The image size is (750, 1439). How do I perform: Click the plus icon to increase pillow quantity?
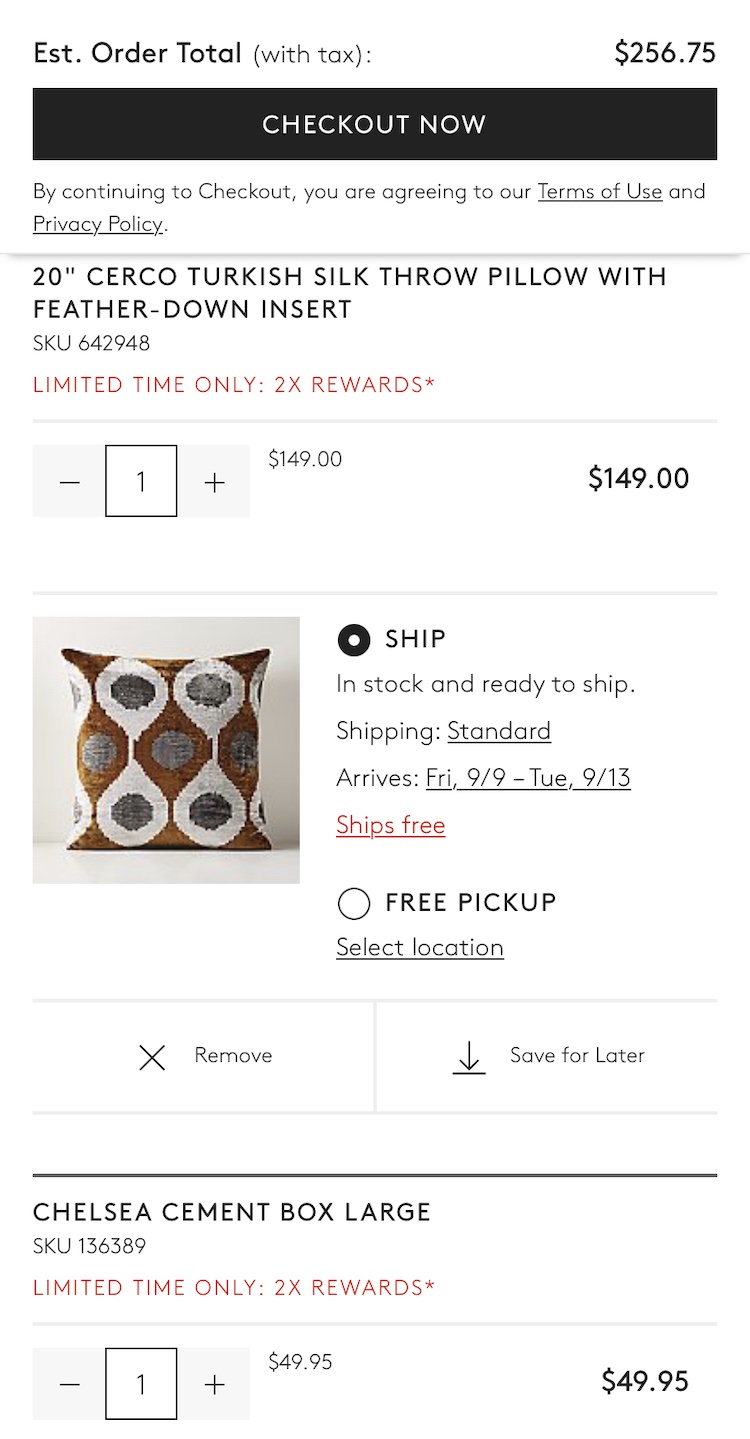click(213, 481)
